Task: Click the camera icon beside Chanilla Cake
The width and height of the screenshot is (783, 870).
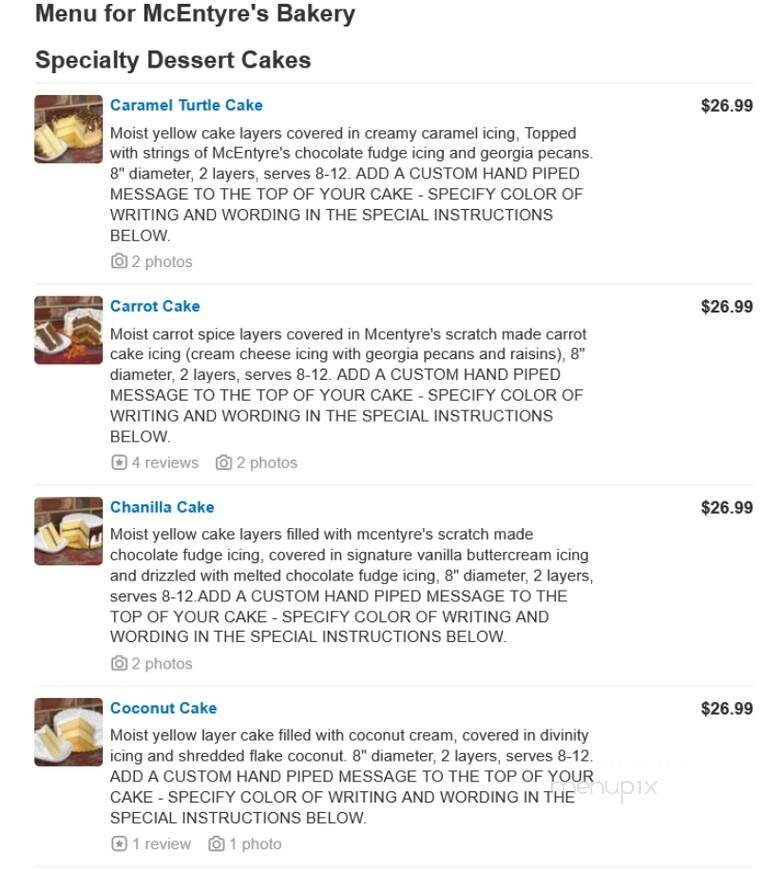Action: [x=119, y=663]
